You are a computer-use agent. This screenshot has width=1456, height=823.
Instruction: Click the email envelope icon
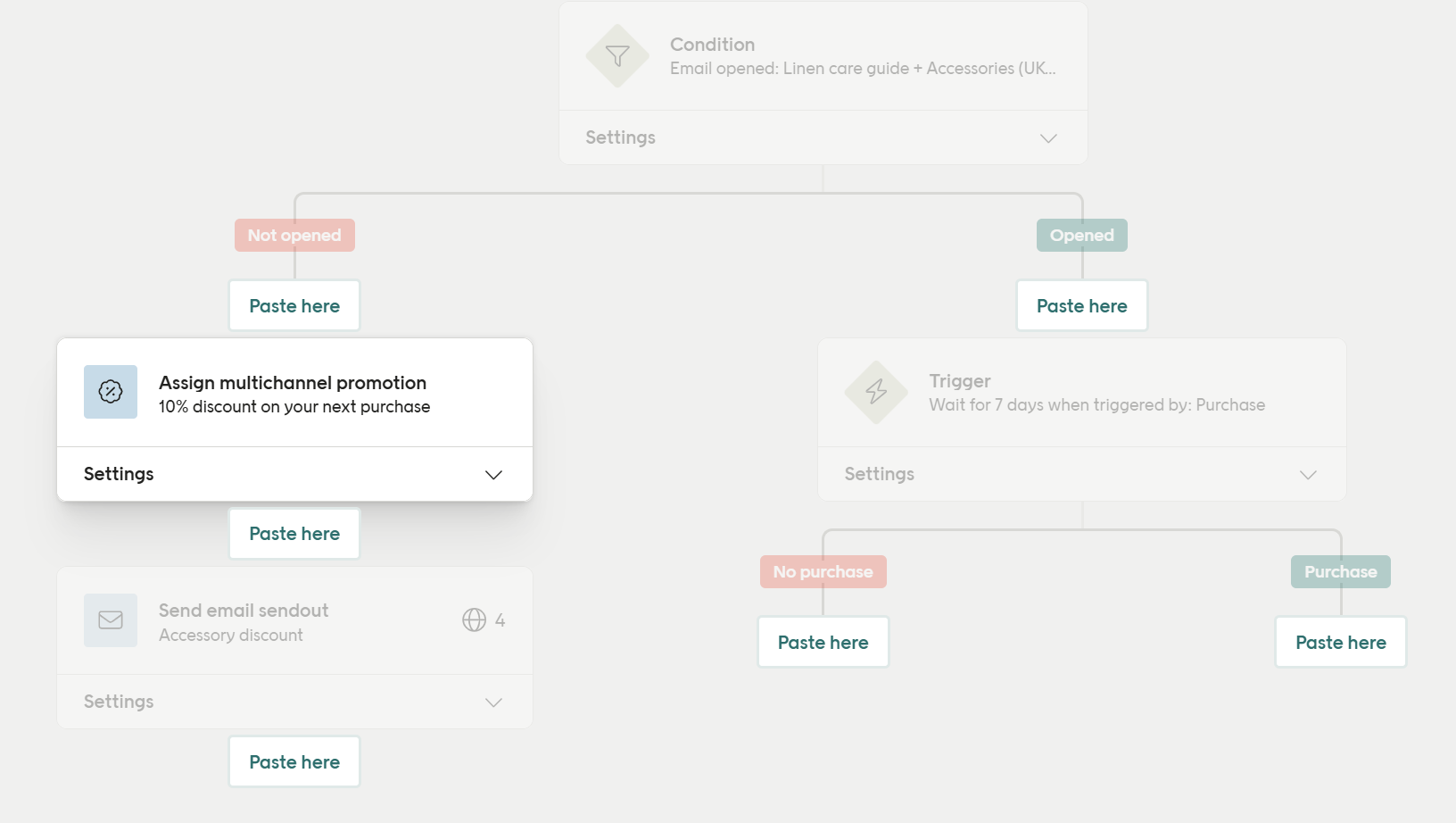pos(111,620)
